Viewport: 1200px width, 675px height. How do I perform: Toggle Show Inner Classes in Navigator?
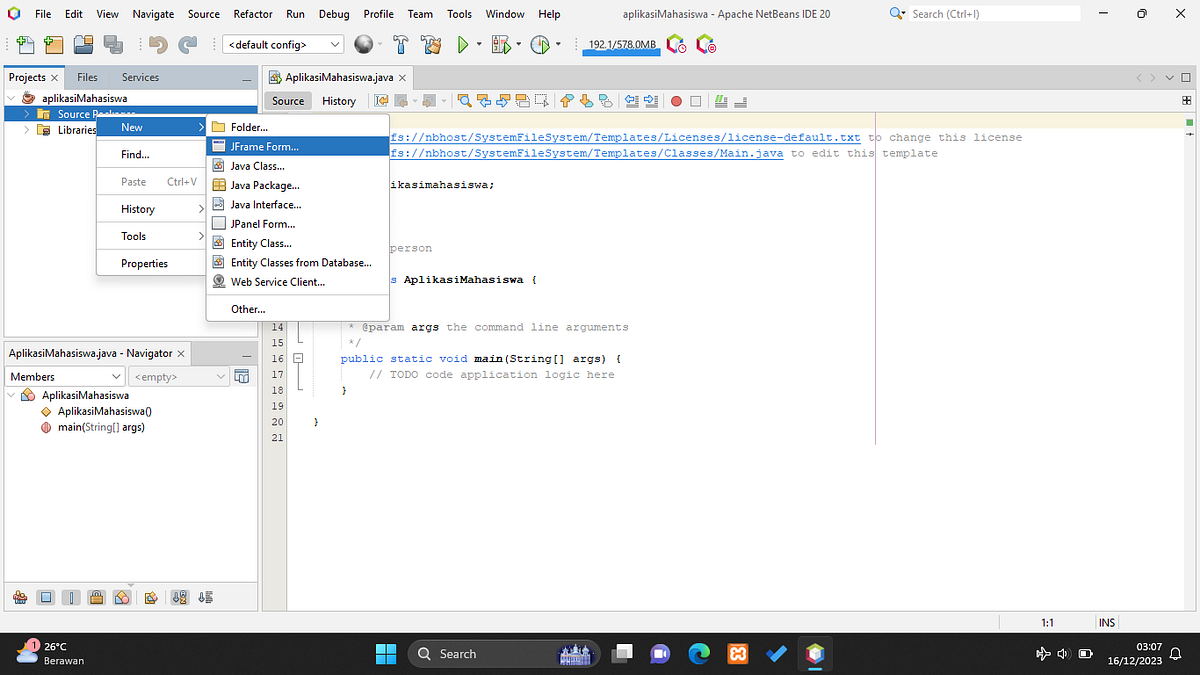pyautogui.click(x=122, y=597)
